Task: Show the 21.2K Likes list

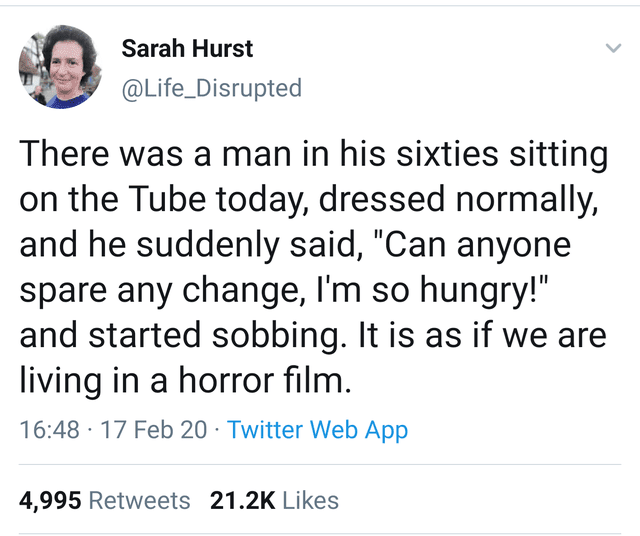Action: [x=275, y=500]
